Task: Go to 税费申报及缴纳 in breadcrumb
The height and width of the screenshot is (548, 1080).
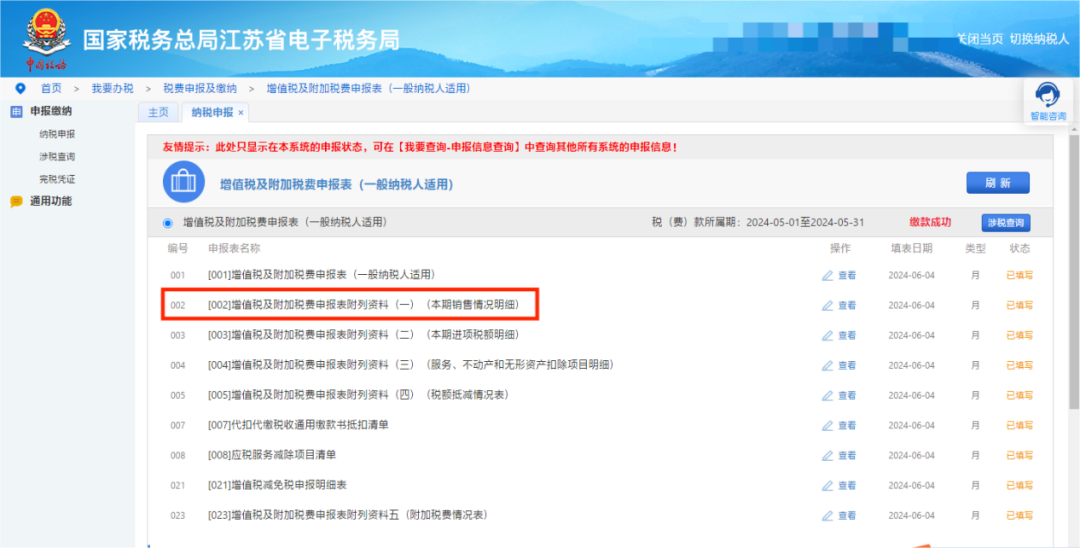Action: (x=200, y=88)
